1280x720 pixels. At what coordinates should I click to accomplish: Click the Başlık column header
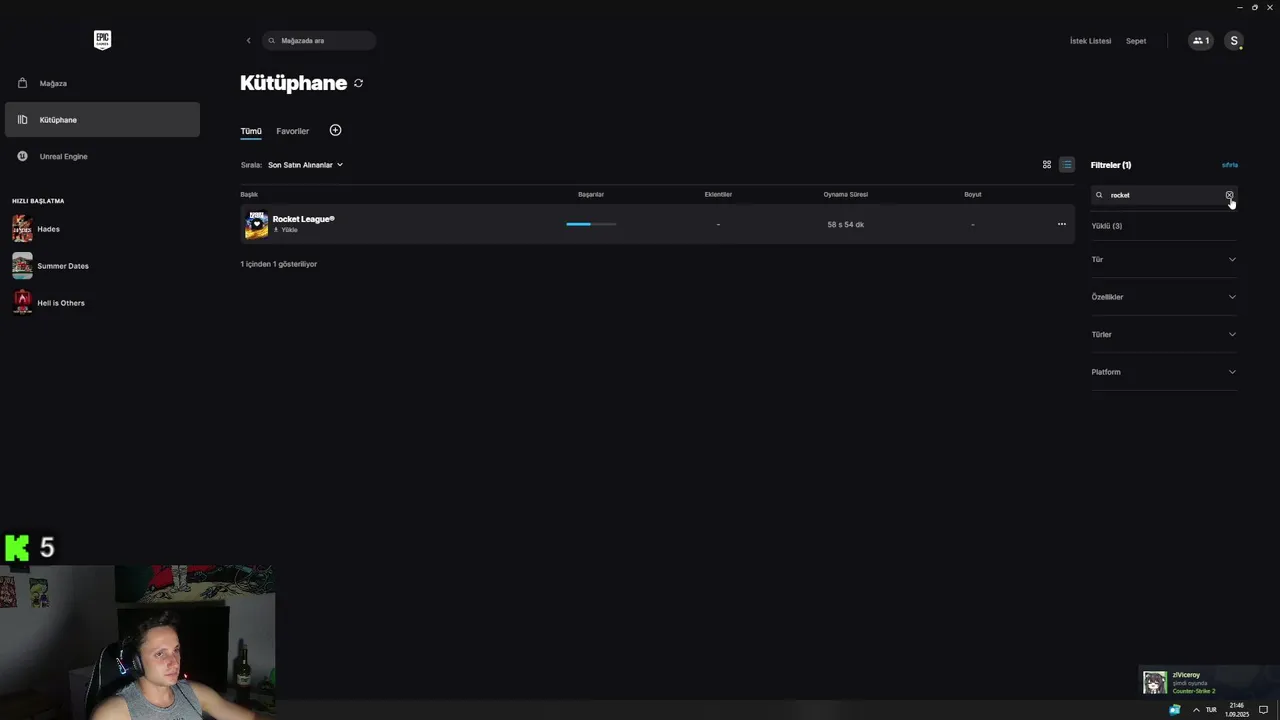pyautogui.click(x=249, y=194)
